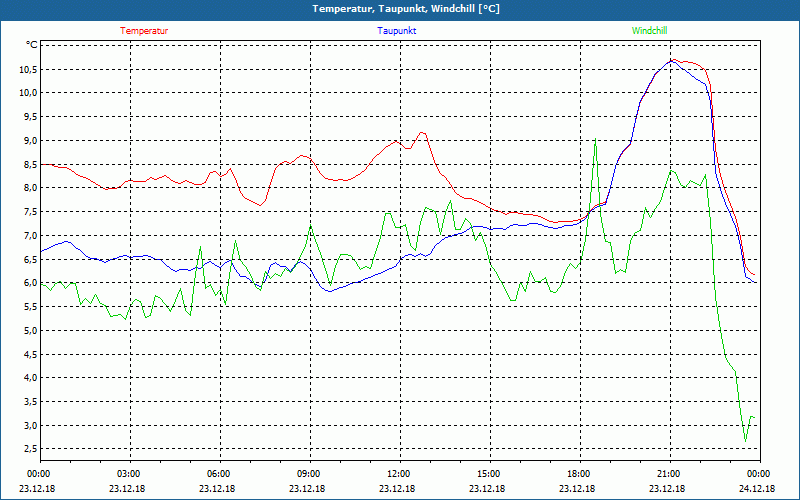This screenshot has height=500, width=800.
Task: Click the '24.12.18' date label
Action: pyautogui.click(x=758, y=489)
